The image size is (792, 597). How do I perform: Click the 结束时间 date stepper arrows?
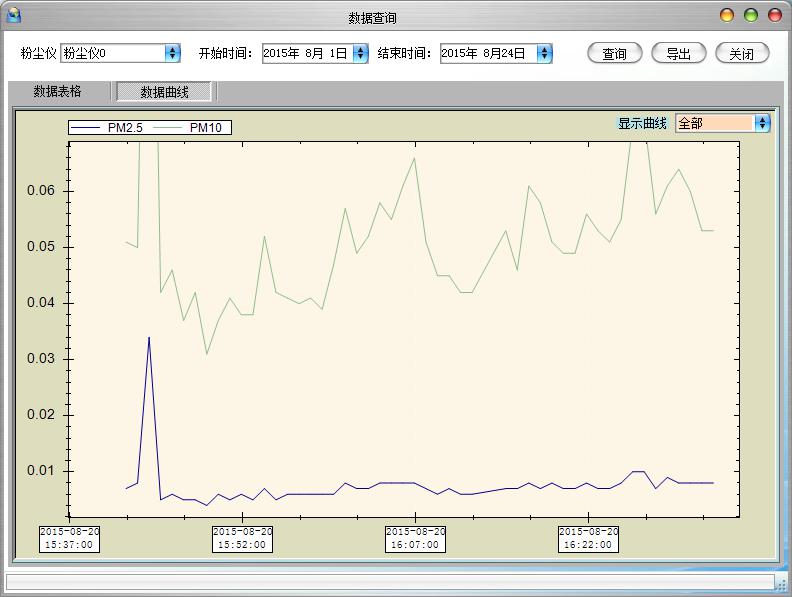[x=543, y=53]
